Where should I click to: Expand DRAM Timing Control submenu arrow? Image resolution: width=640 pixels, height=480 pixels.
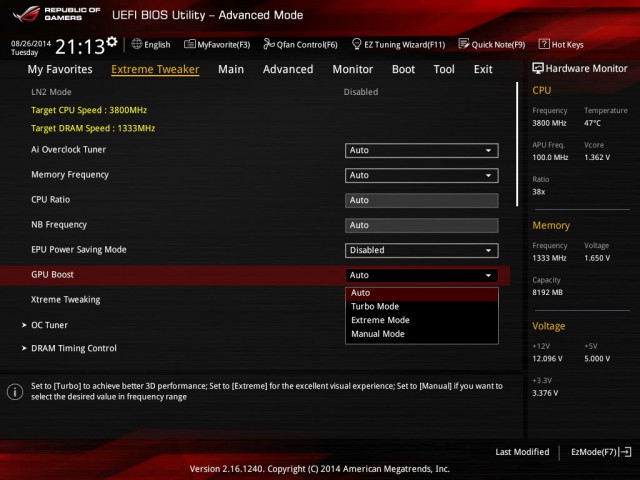click(x=24, y=349)
